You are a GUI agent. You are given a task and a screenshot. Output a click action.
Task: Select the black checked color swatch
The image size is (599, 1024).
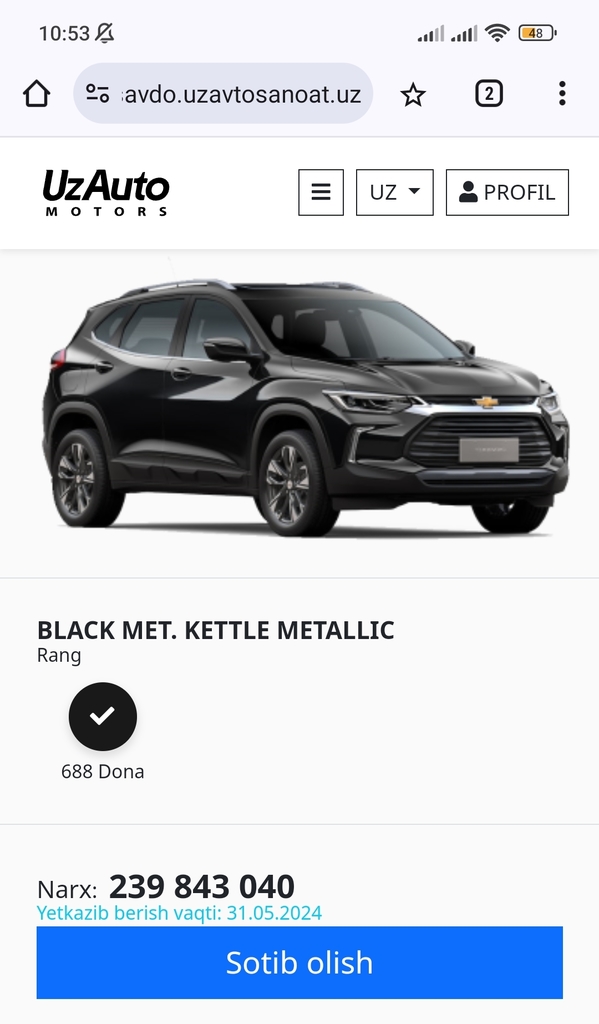[x=103, y=716]
